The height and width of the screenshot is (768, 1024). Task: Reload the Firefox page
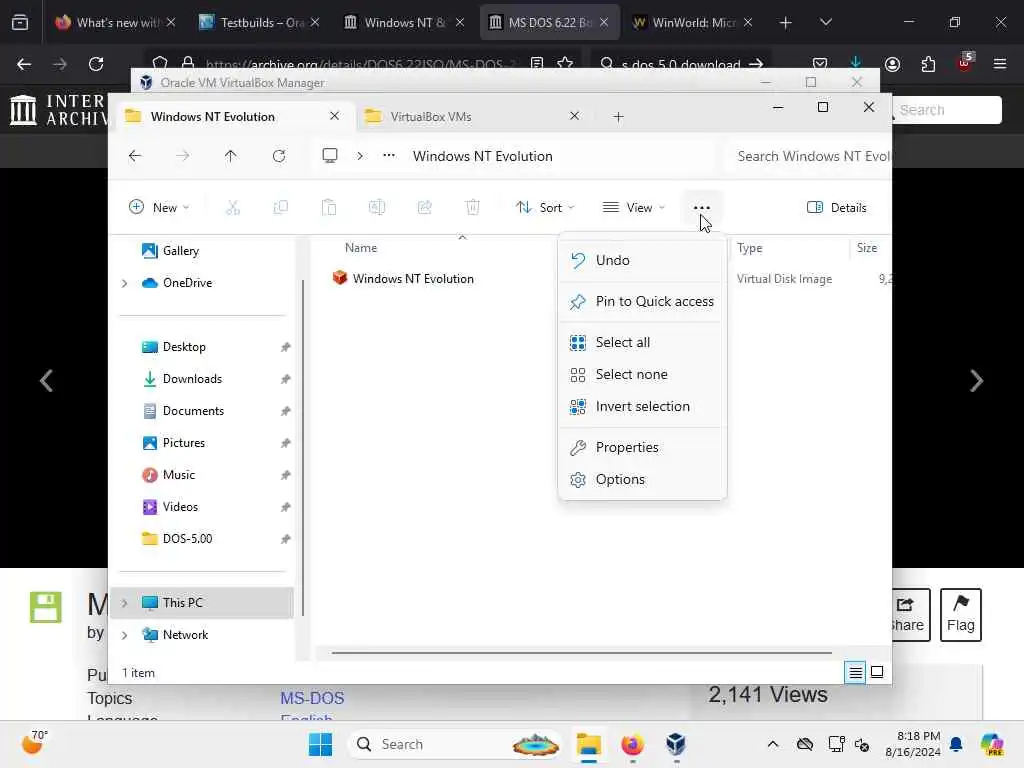[x=96, y=64]
